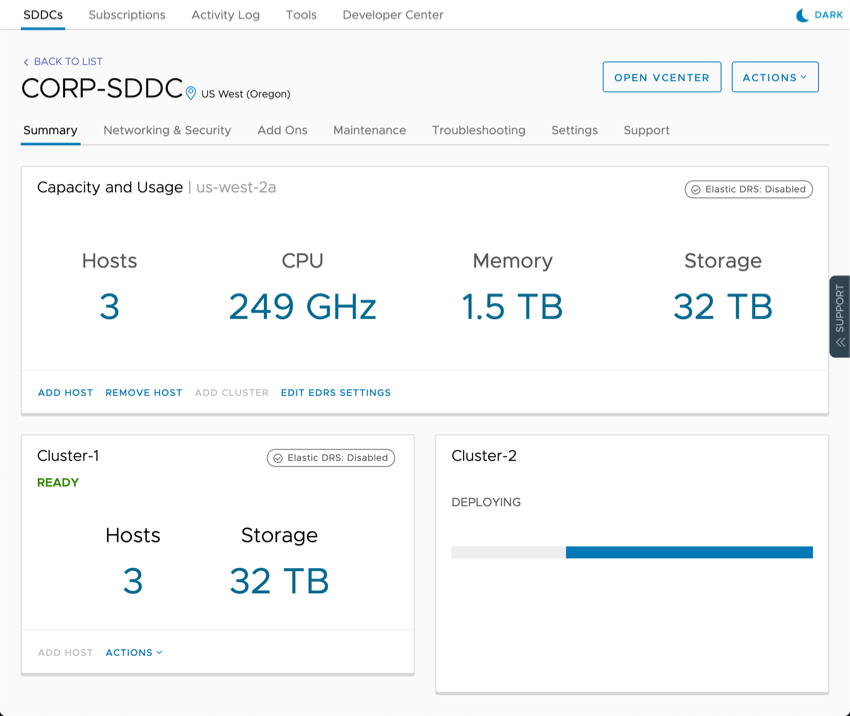Click the Elastic DRS checkmark badge in Capacity and Usage
850x716 pixels.
697,189
